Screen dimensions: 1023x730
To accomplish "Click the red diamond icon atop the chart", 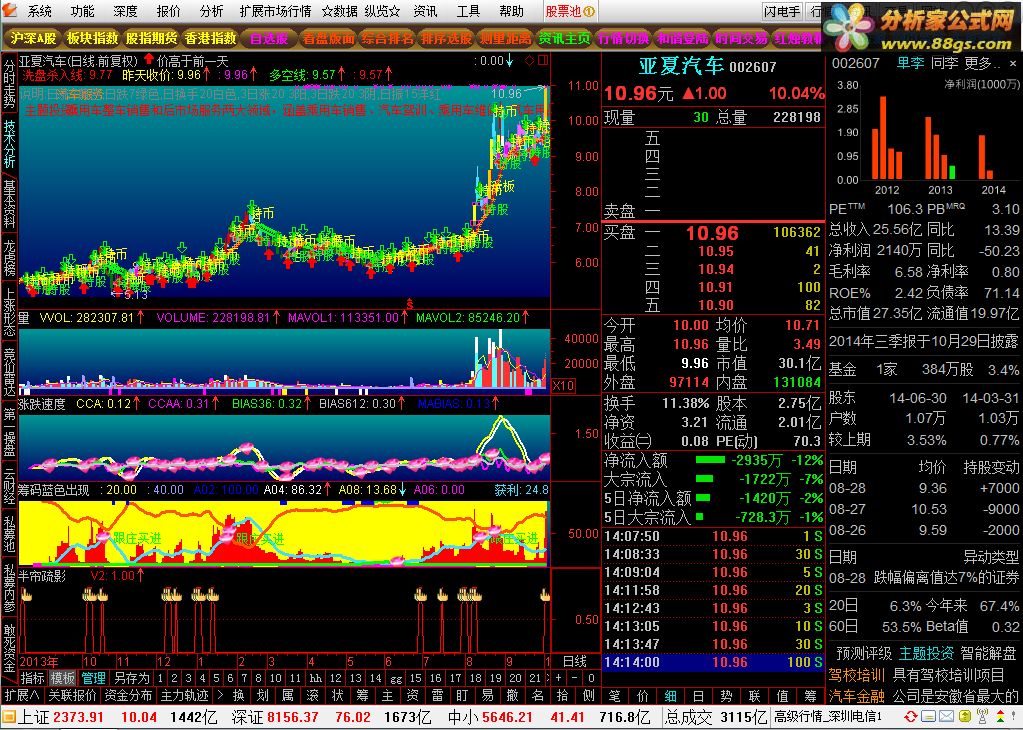I will [529, 61].
